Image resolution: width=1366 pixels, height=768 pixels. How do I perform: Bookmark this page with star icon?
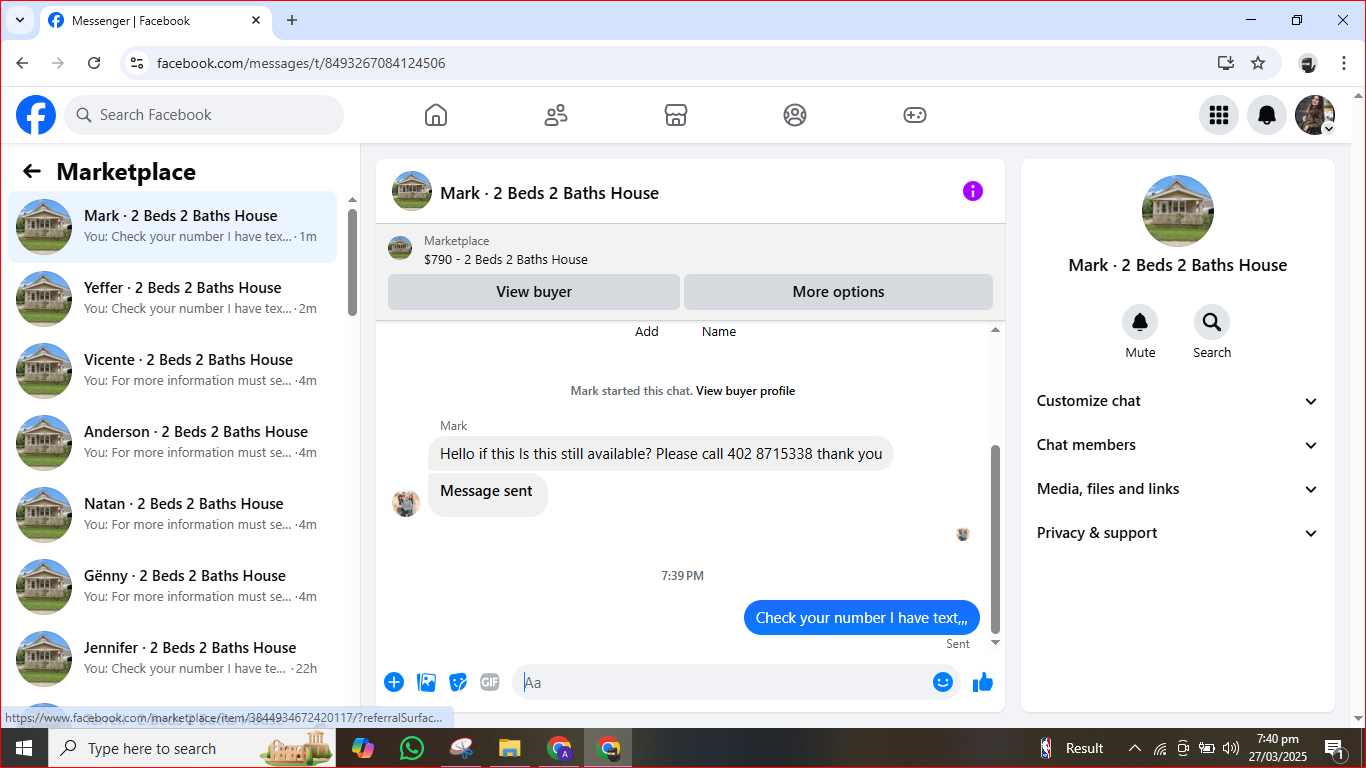1258,63
